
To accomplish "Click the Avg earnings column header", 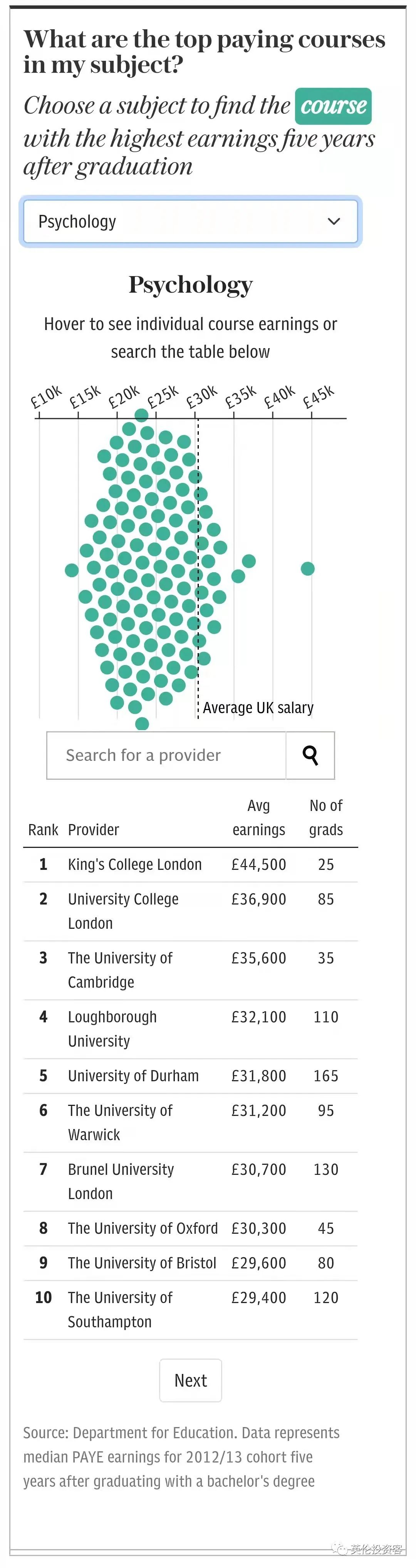I will pos(259,818).
